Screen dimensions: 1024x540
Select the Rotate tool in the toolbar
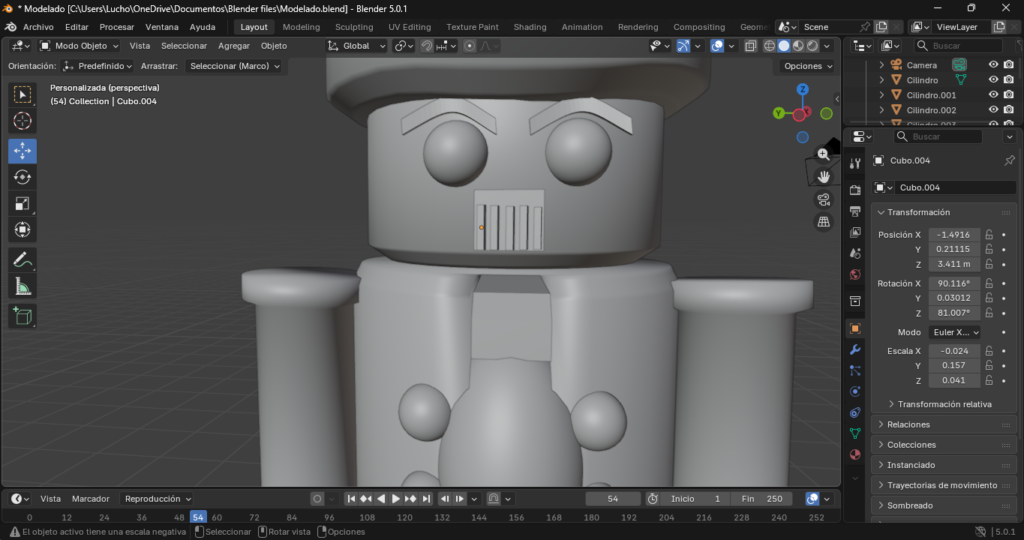point(23,177)
